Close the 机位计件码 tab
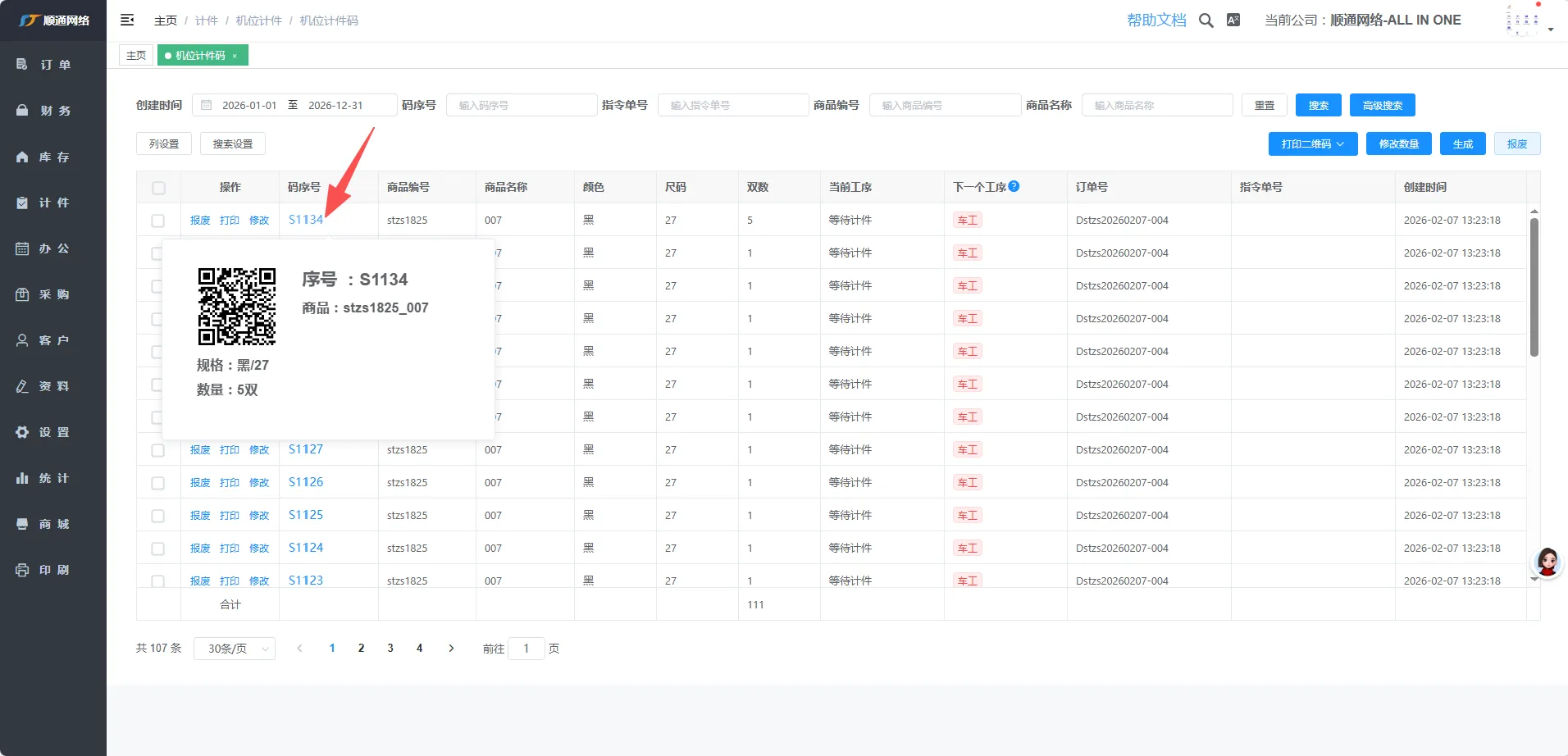 235,56
